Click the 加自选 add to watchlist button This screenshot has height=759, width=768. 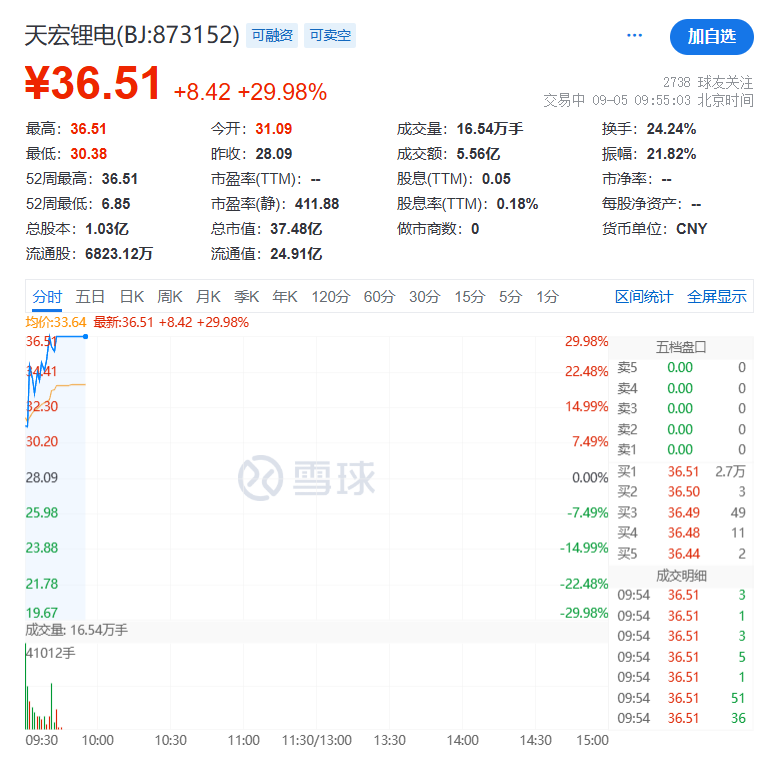(711, 36)
